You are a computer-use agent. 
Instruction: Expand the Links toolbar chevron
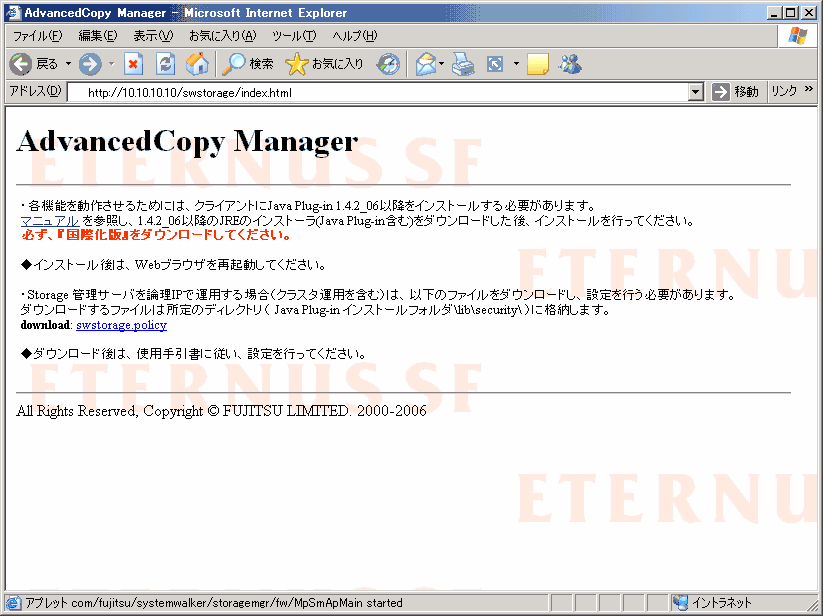(808, 89)
